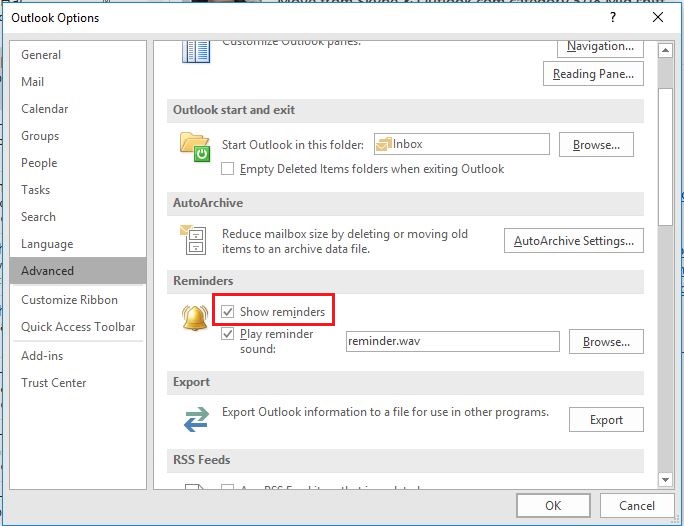Click the vertical scrollbar thumb
The height and width of the screenshot is (526, 684).
665,157
